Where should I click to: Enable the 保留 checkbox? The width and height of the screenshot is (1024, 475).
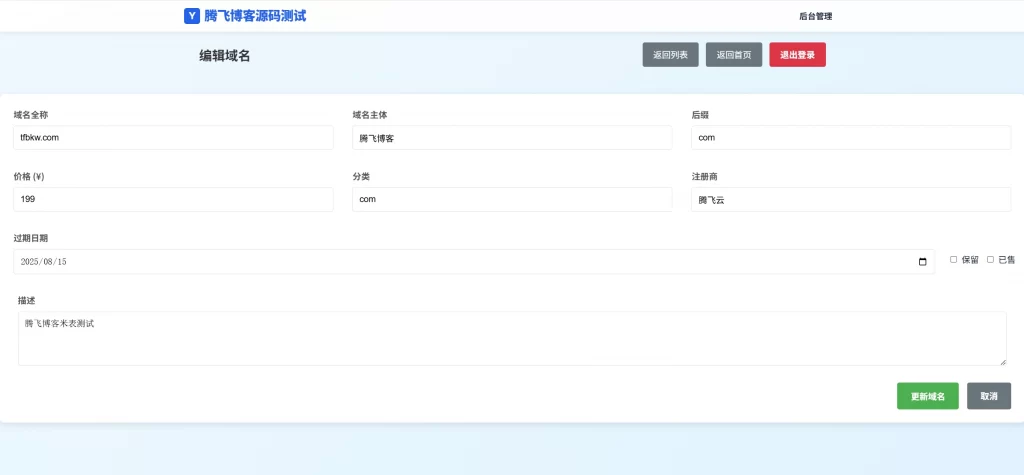pyautogui.click(x=954, y=260)
